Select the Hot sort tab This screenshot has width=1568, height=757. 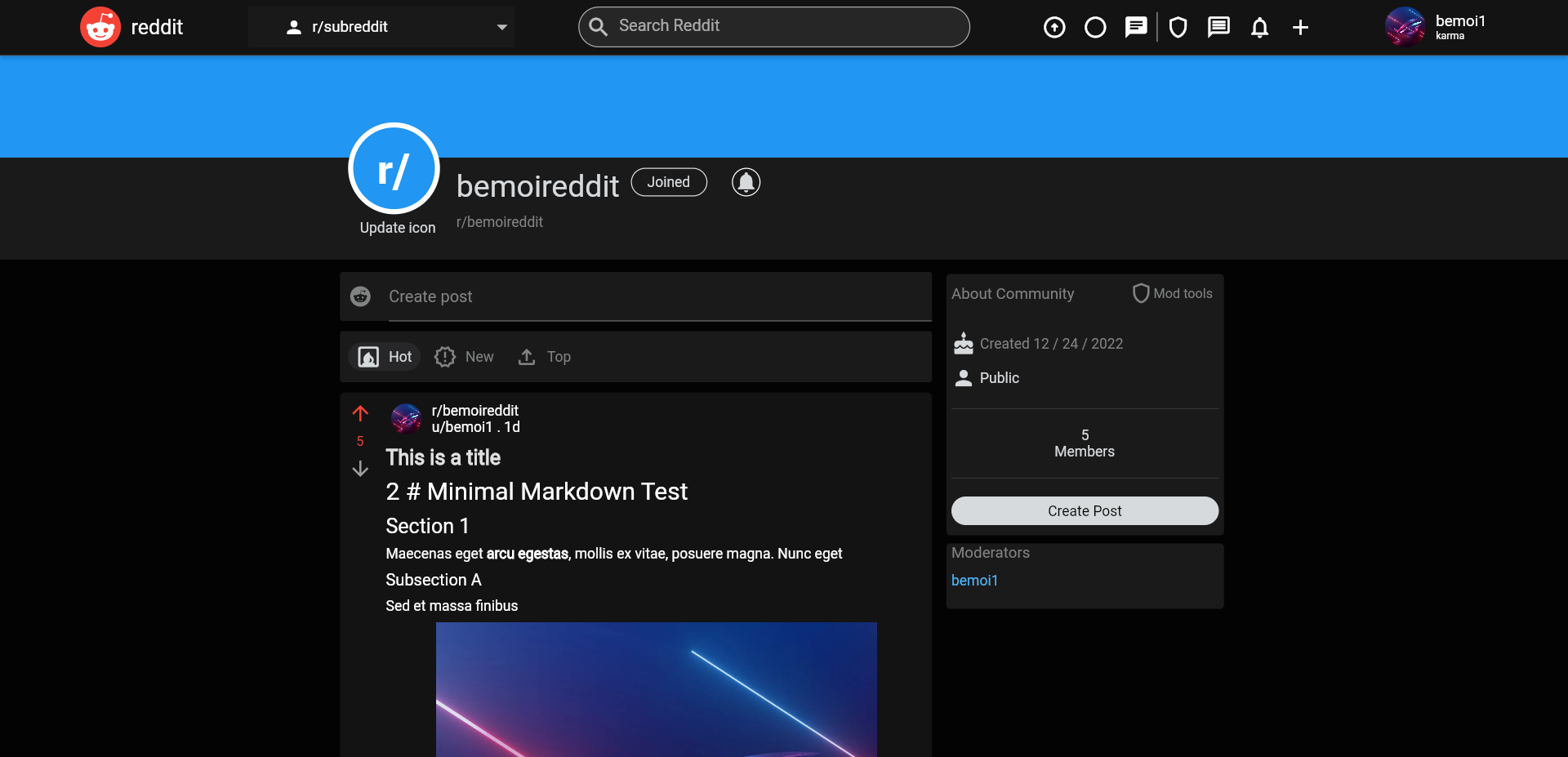(385, 357)
